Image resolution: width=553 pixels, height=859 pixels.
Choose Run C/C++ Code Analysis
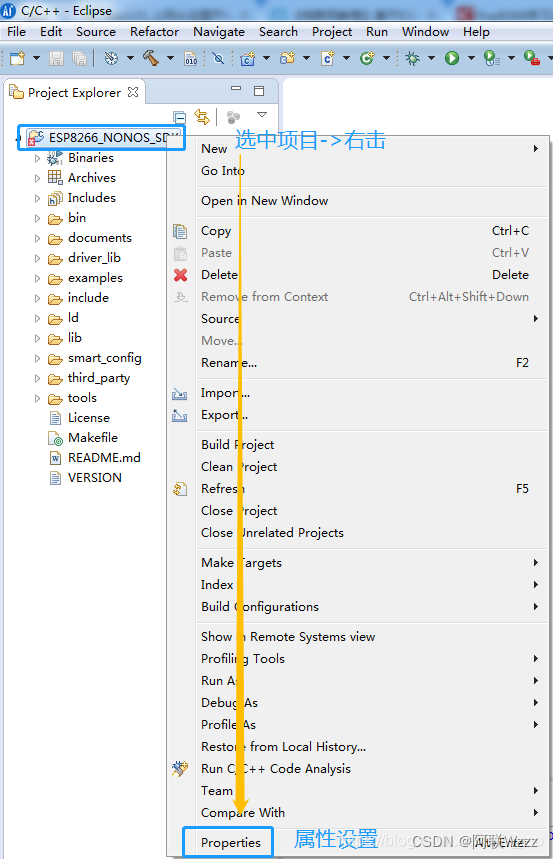pyautogui.click(x=357, y=769)
